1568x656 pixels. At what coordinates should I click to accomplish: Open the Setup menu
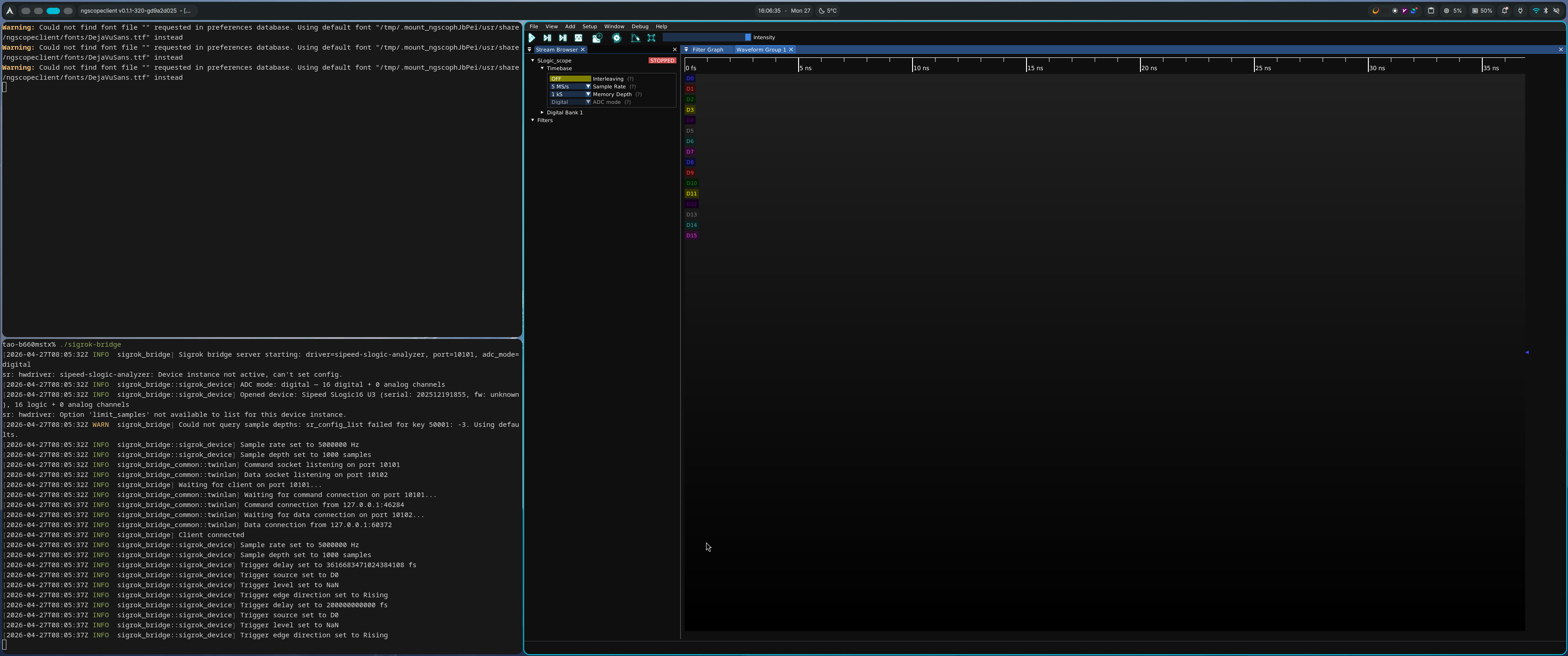tap(589, 26)
